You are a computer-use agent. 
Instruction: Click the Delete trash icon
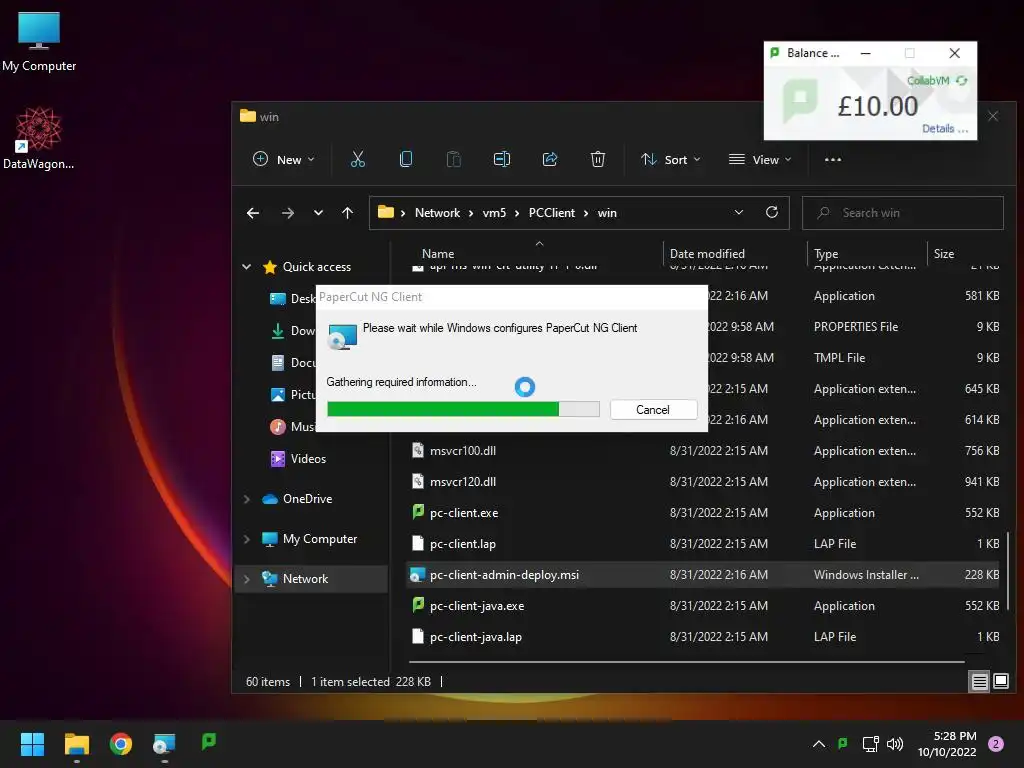(x=598, y=159)
